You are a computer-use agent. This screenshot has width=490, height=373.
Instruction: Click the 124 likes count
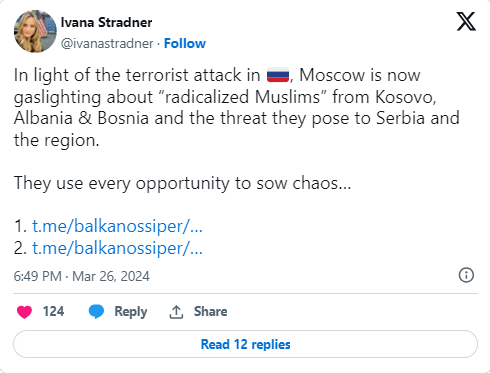[x=53, y=311]
